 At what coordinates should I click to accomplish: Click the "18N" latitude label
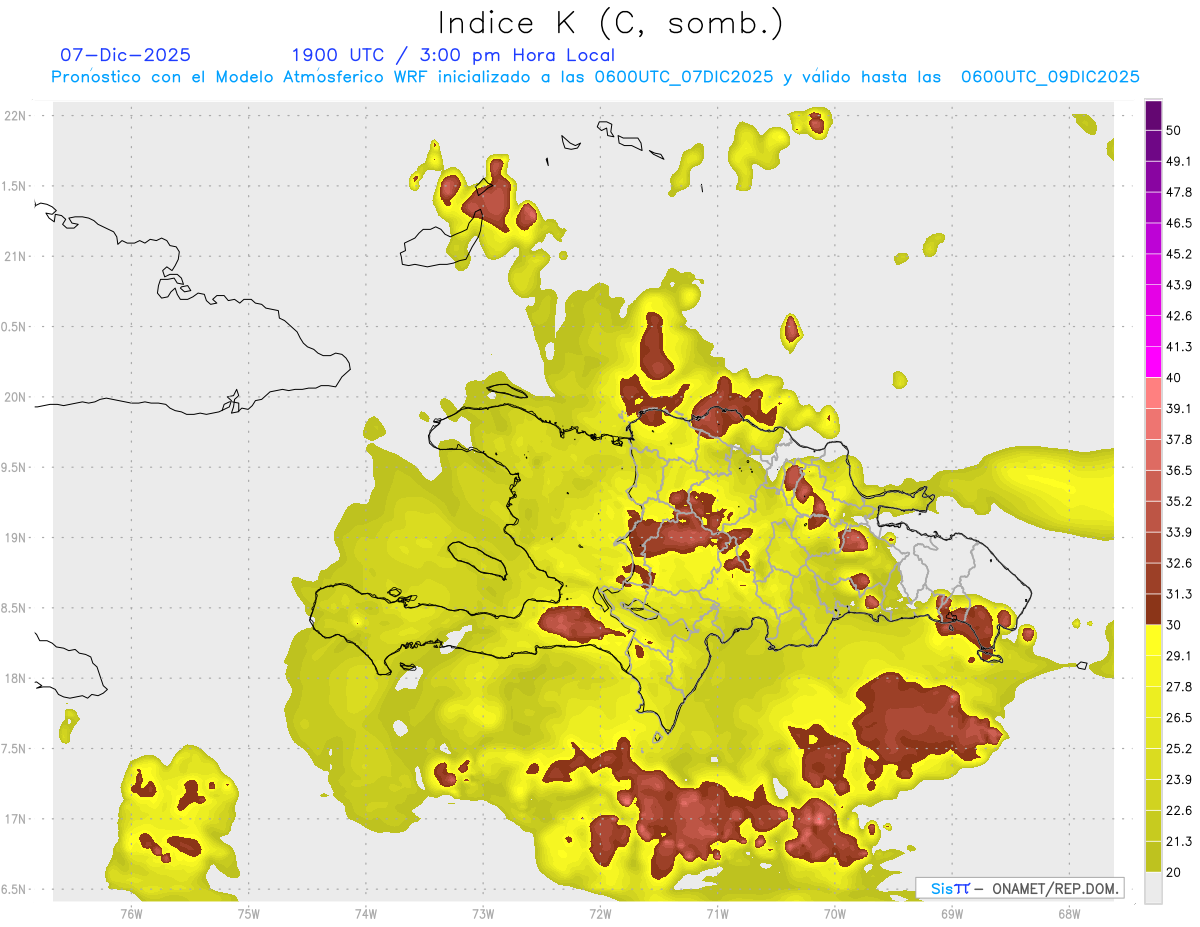(x=17, y=678)
